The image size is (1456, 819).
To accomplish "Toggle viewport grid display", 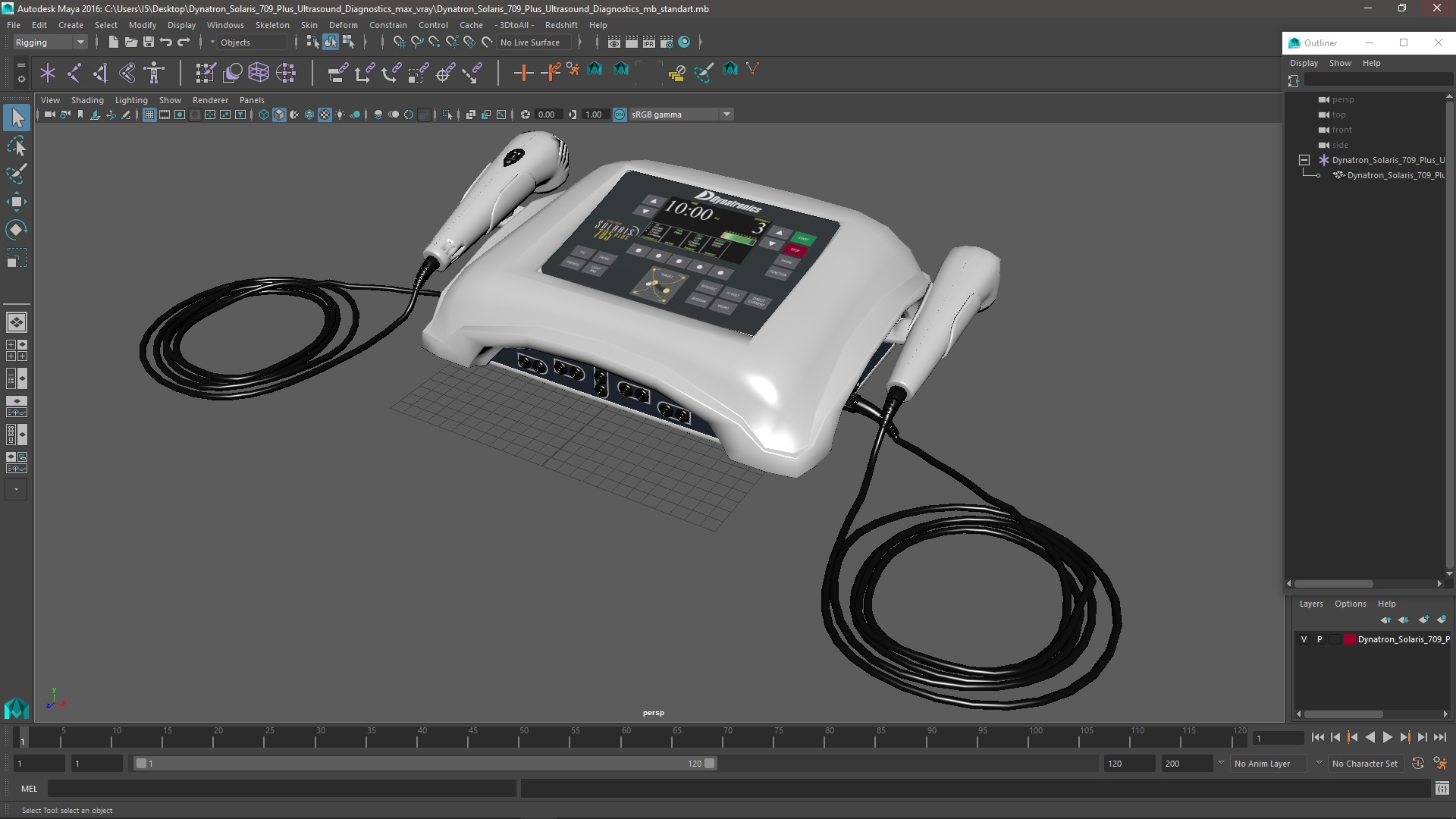I will coord(149,115).
